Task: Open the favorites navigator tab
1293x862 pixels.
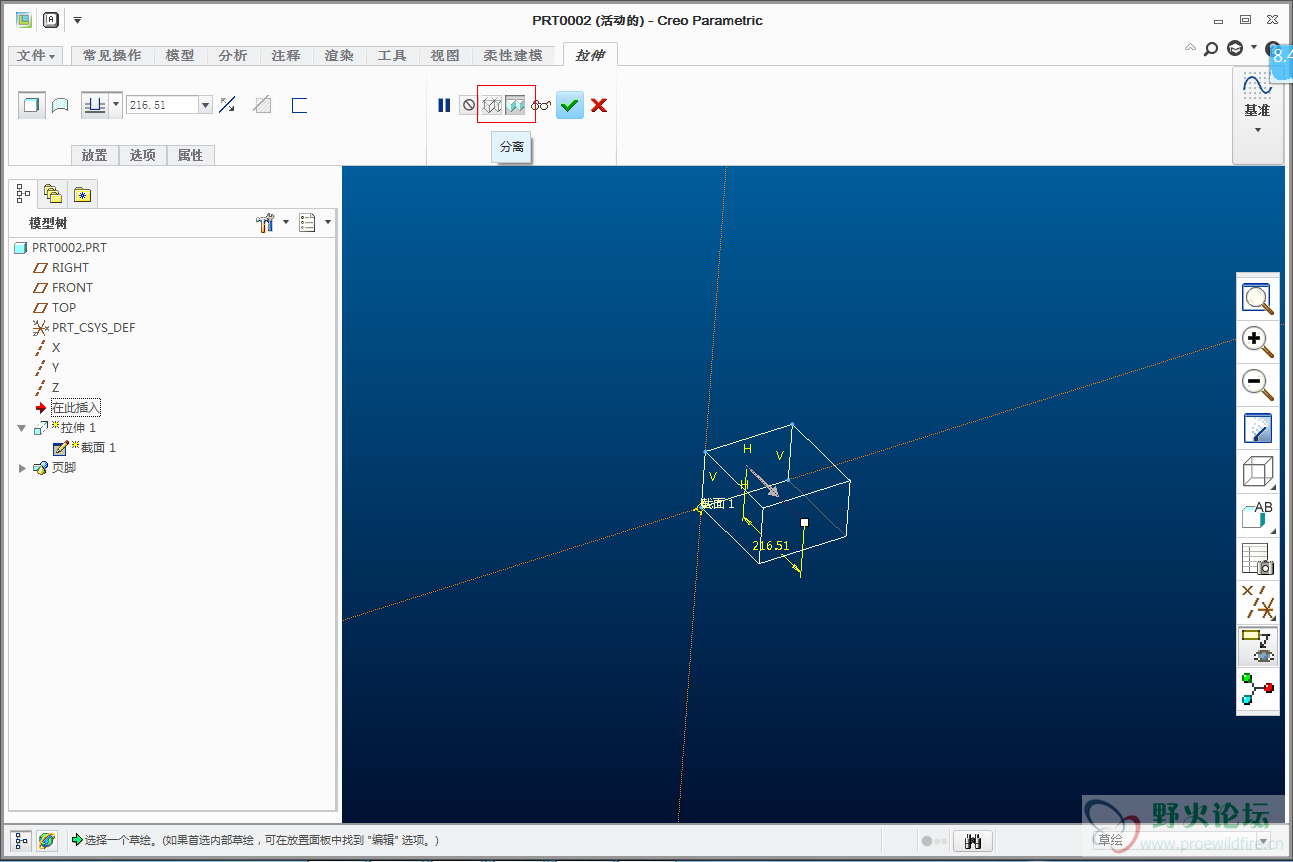Action: [82, 194]
